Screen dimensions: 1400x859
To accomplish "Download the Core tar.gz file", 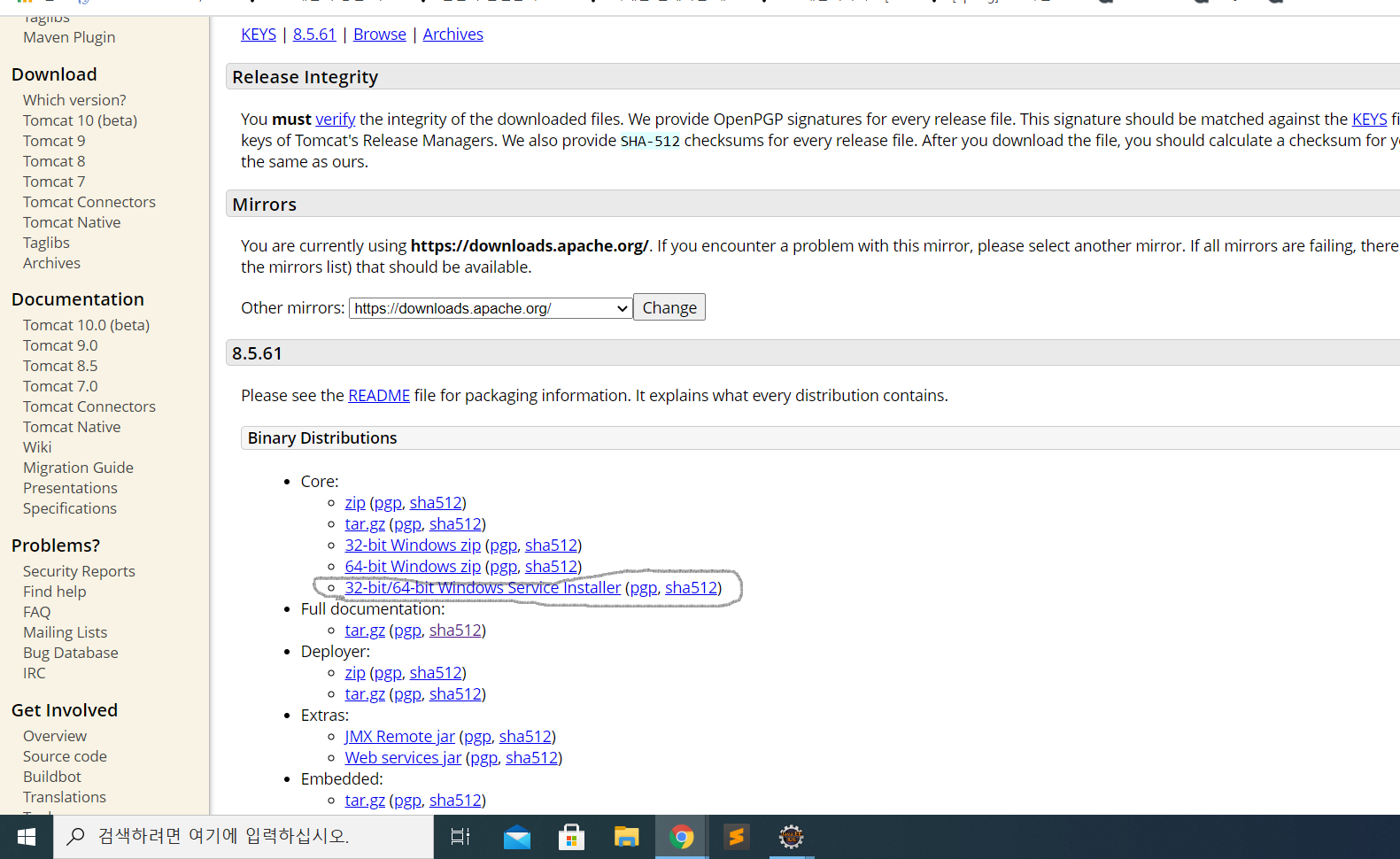I will tap(365, 524).
